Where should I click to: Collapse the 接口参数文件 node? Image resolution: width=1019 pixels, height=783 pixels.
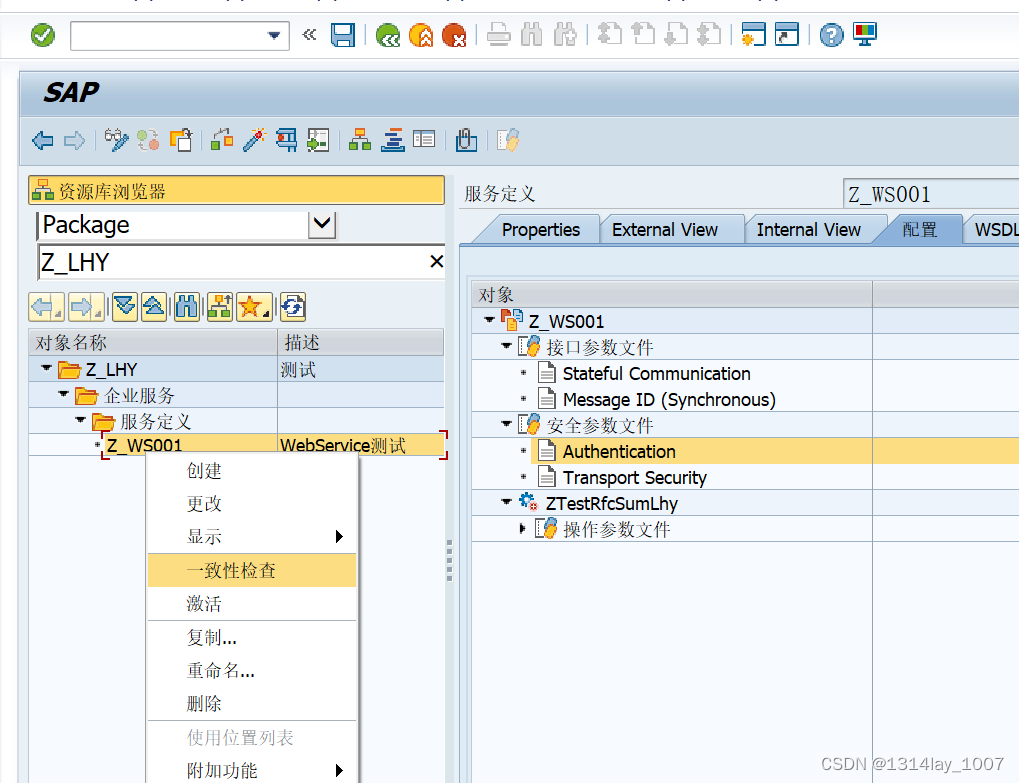506,346
